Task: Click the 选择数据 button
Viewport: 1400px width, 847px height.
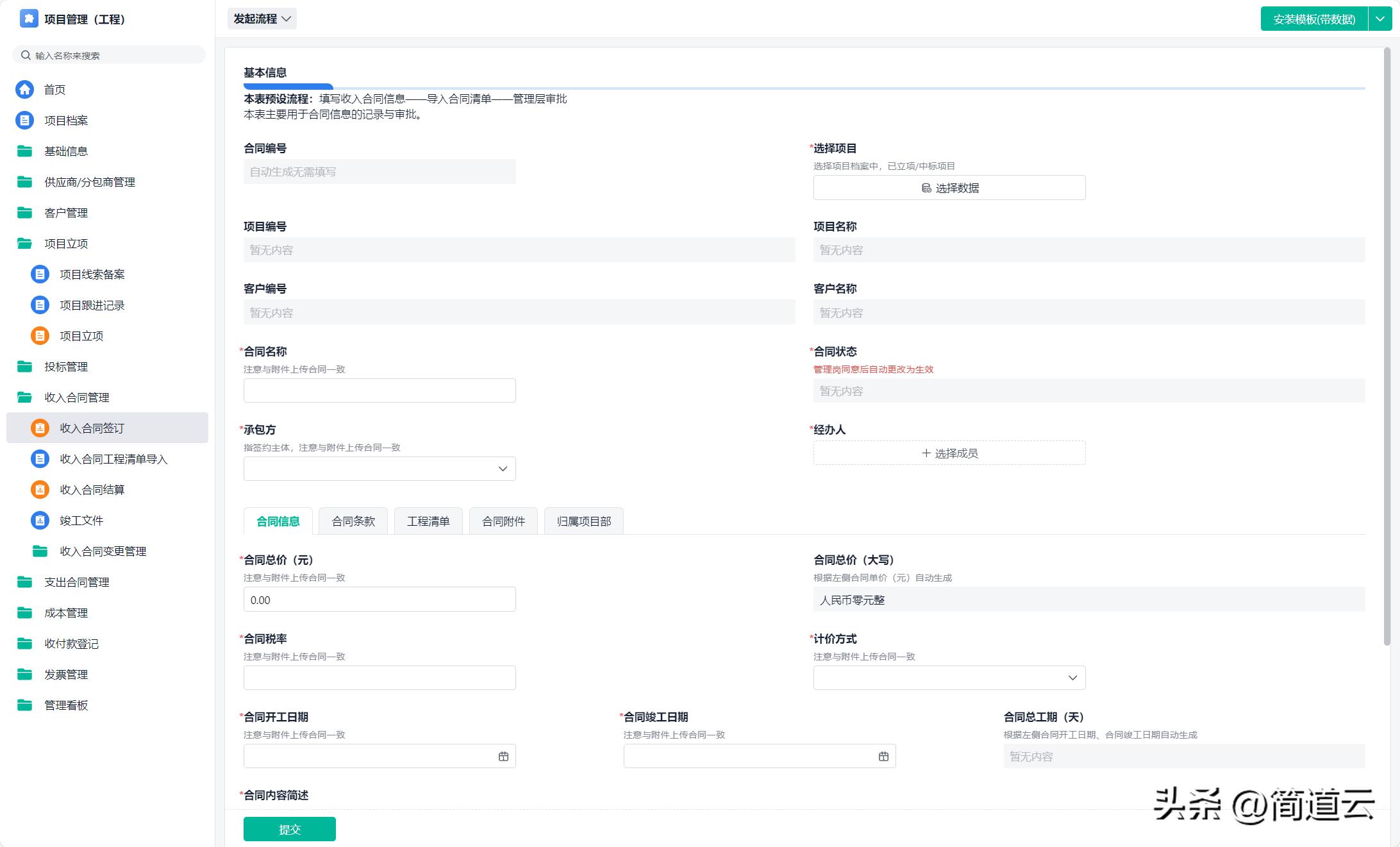Action: click(949, 188)
